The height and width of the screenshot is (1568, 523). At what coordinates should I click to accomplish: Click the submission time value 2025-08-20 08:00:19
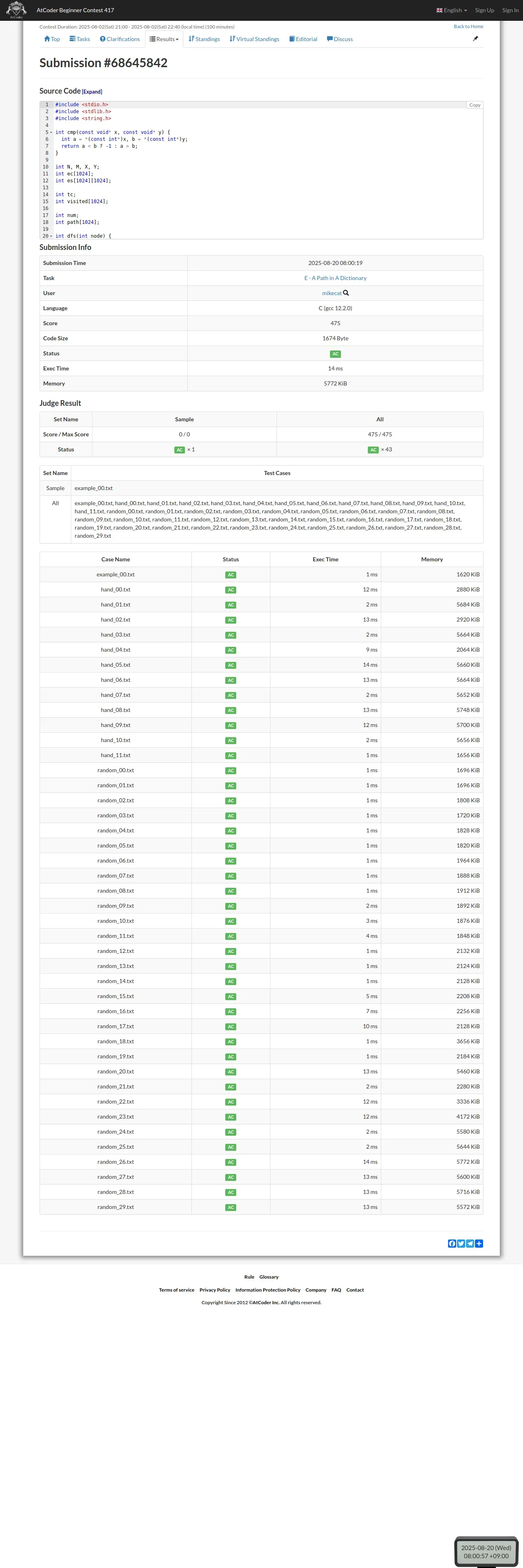click(x=336, y=263)
